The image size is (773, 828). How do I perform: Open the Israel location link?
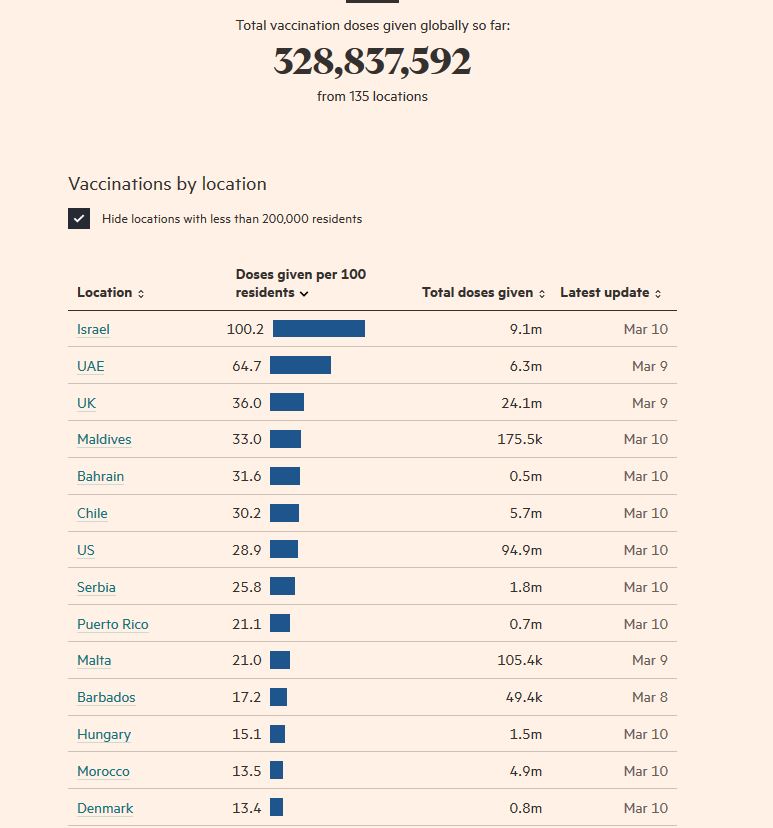click(x=93, y=329)
